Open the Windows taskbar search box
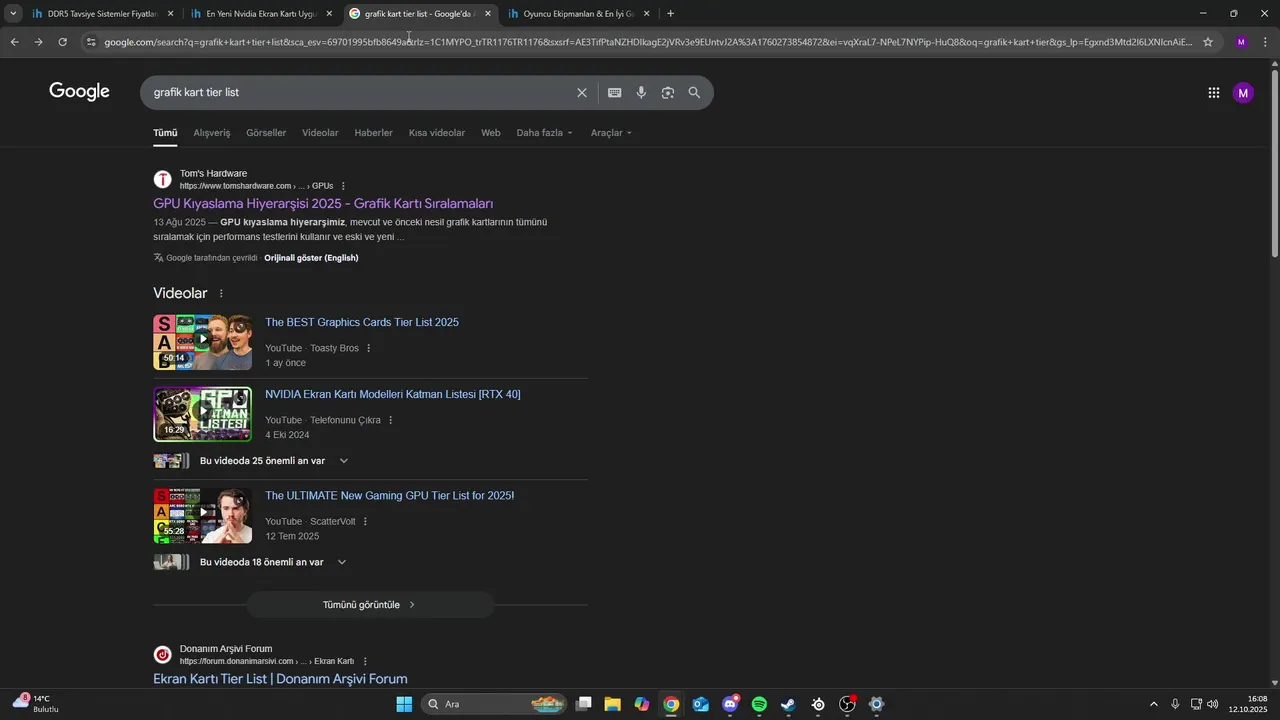 495,704
